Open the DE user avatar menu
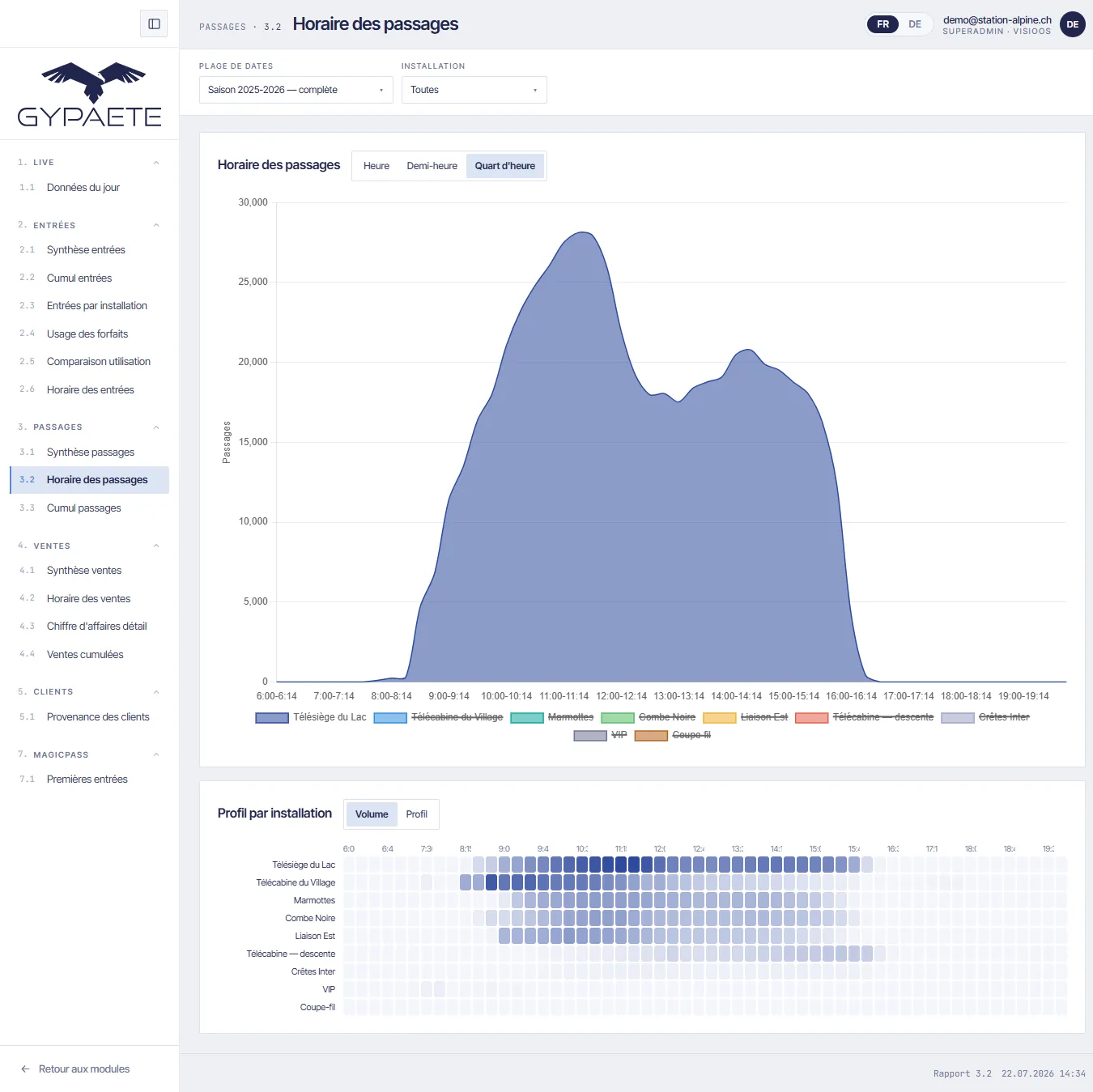This screenshot has width=1093, height=1092. click(1072, 24)
